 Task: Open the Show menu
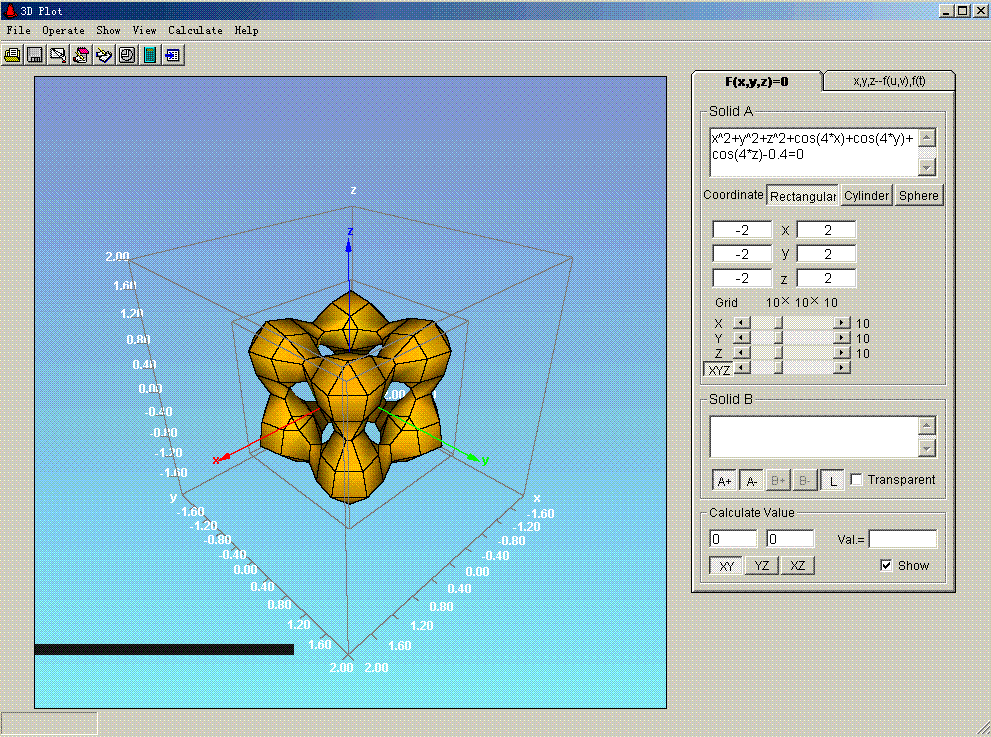108,30
